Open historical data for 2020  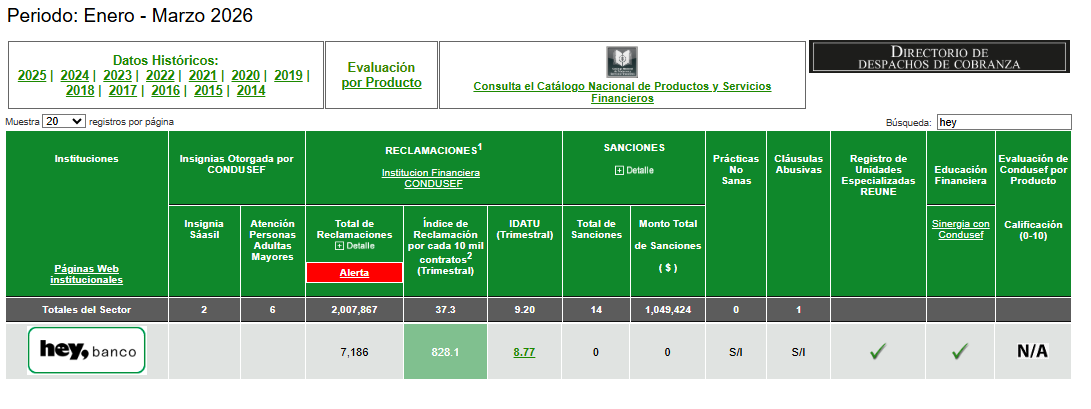click(x=246, y=75)
